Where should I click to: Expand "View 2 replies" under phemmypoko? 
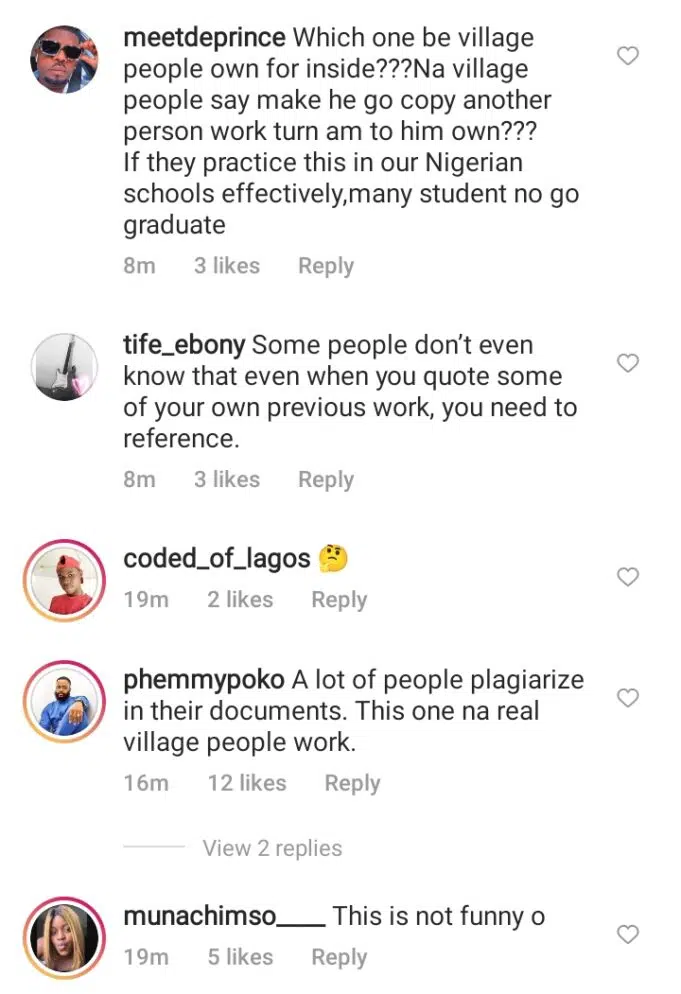[272, 848]
